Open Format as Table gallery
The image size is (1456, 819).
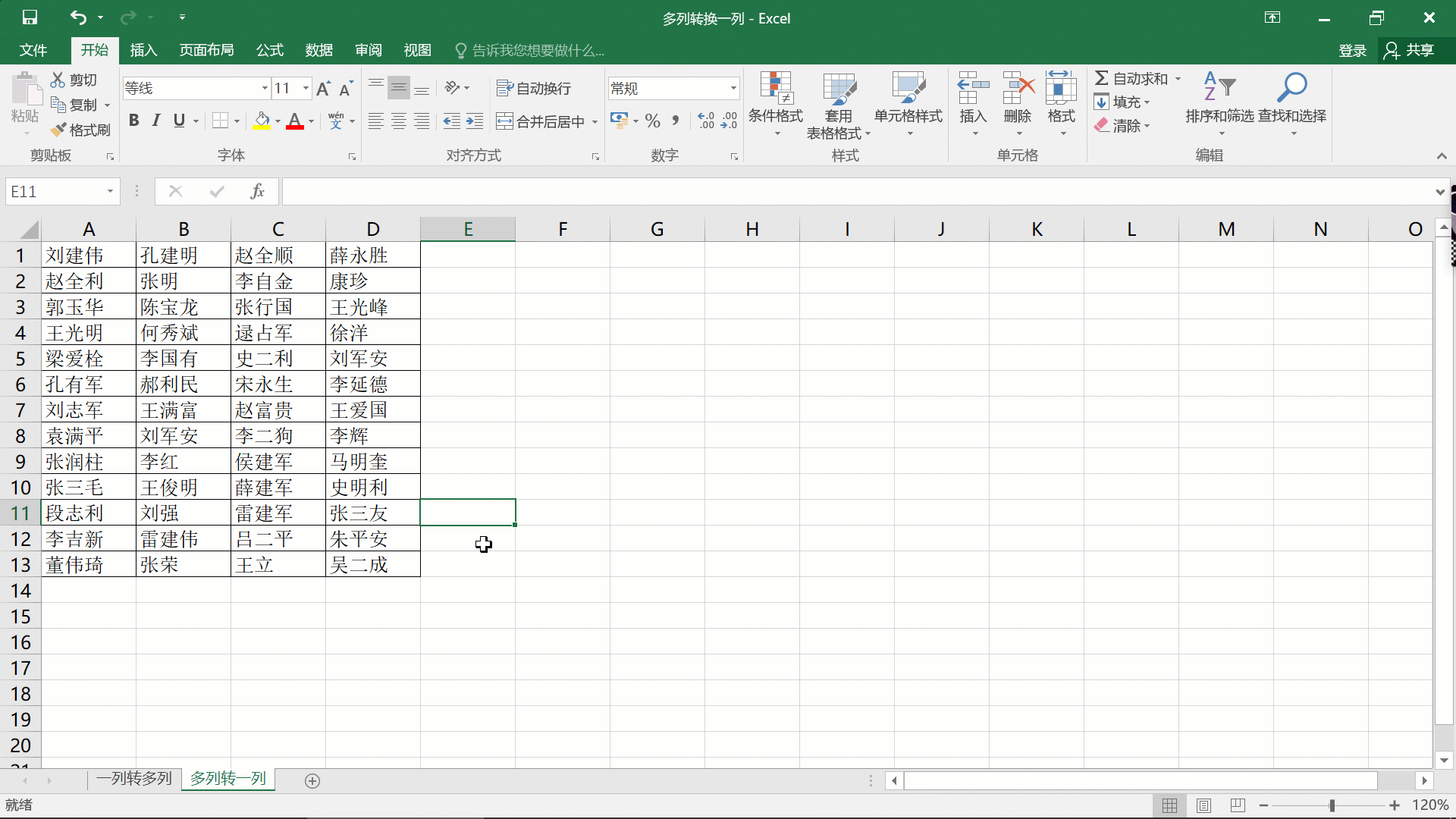(839, 105)
